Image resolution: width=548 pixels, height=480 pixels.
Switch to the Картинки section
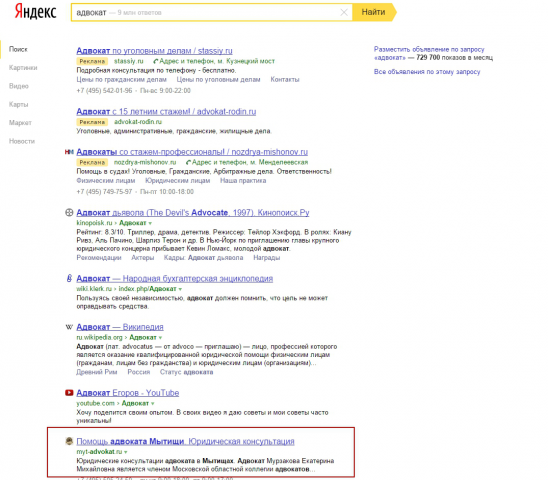click(23, 68)
